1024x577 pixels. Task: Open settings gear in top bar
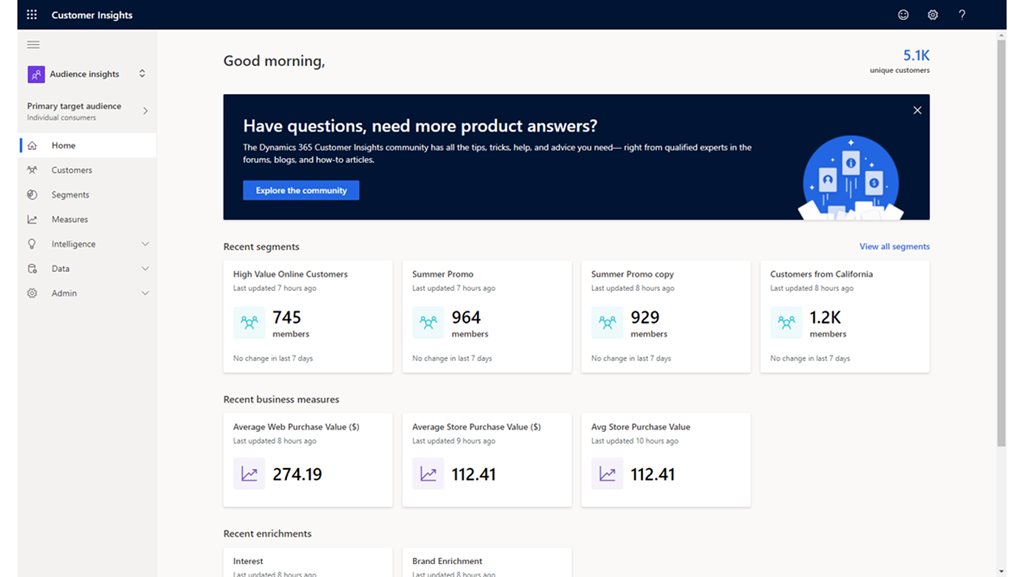[933, 15]
